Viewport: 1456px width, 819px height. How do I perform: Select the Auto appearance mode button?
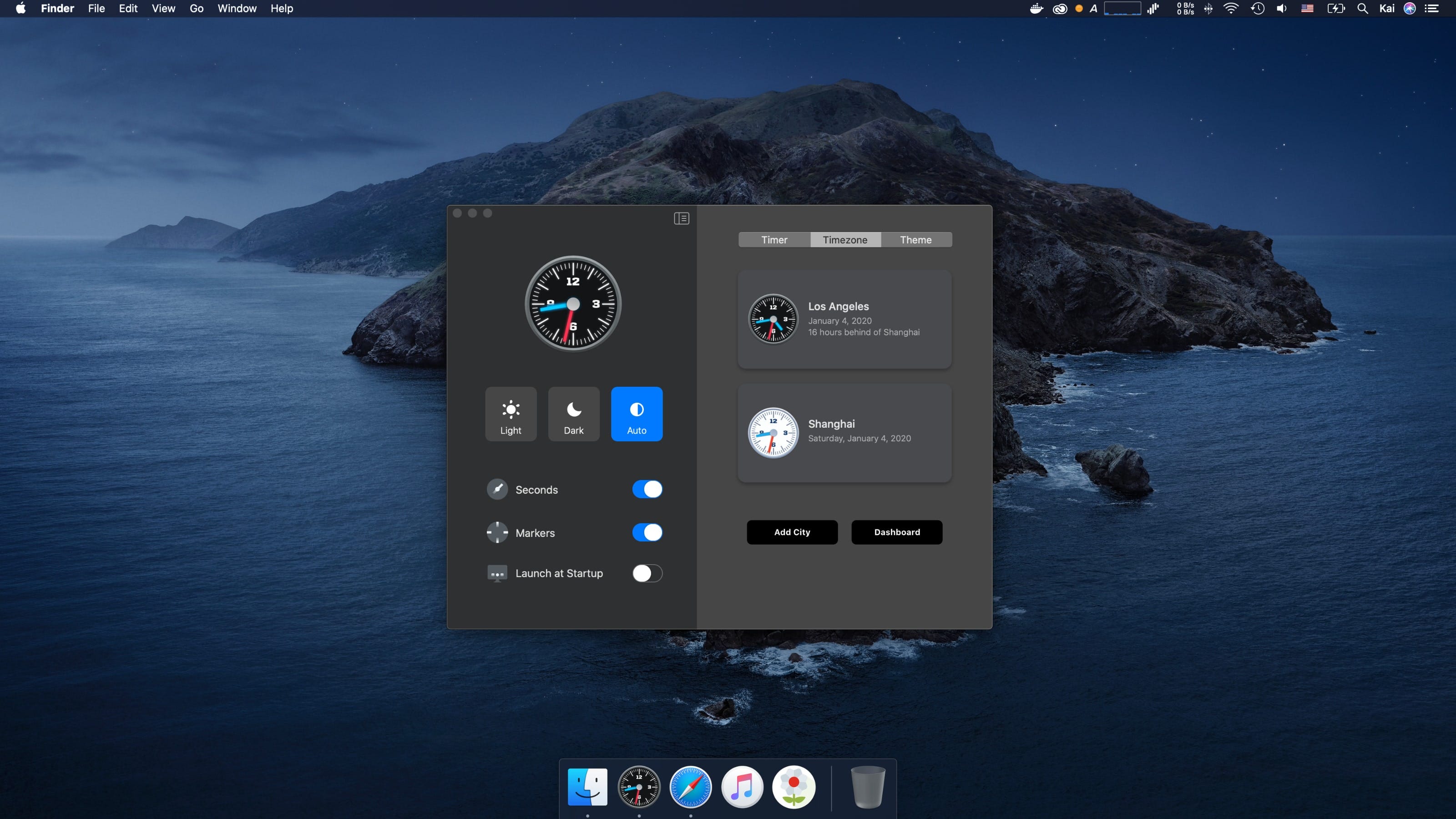[x=637, y=414]
